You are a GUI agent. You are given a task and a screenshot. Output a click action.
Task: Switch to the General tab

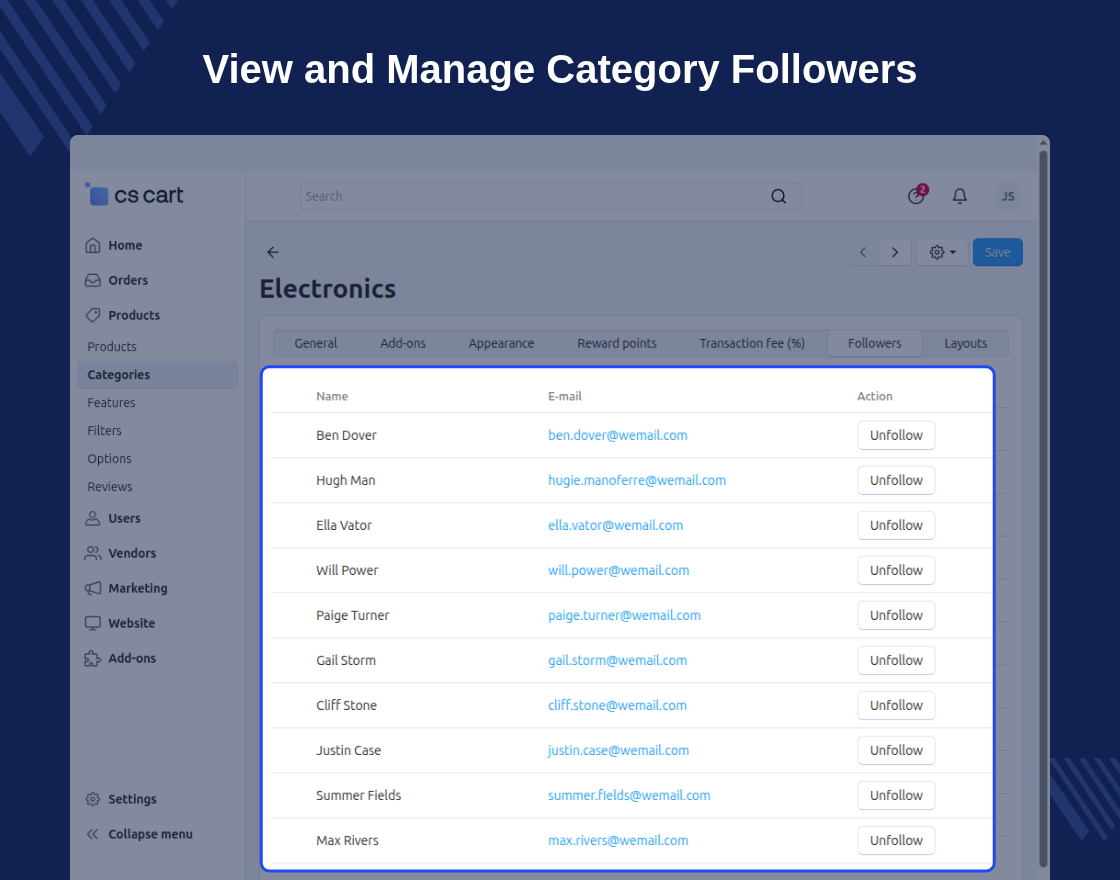[x=316, y=344]
